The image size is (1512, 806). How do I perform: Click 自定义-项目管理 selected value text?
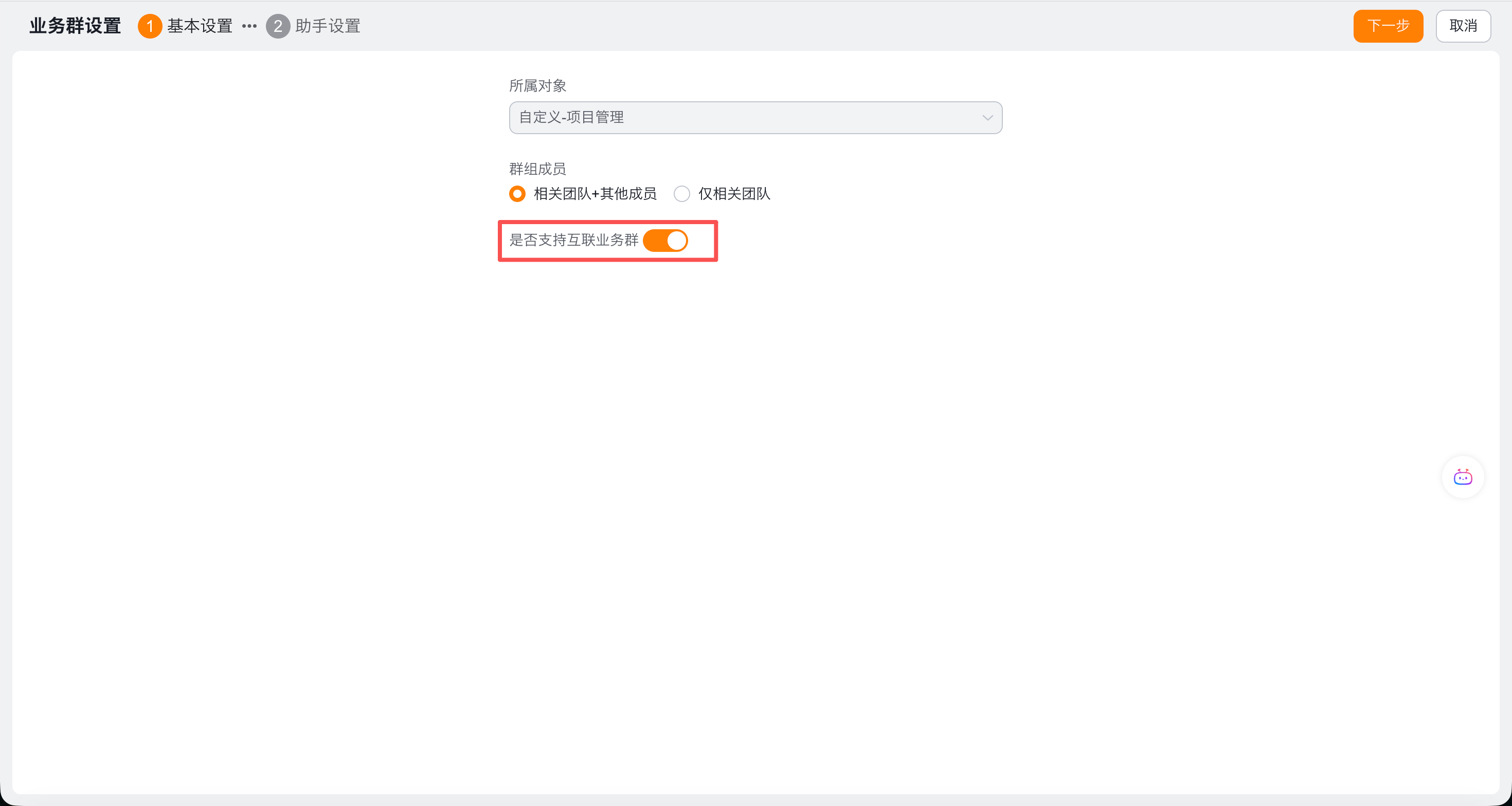(x=571, y=117)
